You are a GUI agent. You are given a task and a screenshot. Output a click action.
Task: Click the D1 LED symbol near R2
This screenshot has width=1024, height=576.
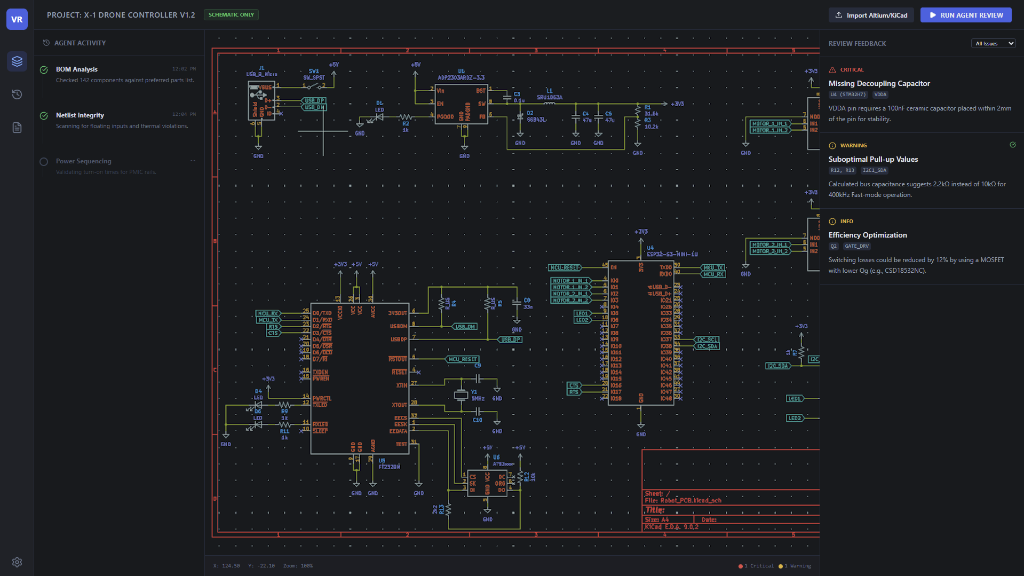click(x=379, y=116)
